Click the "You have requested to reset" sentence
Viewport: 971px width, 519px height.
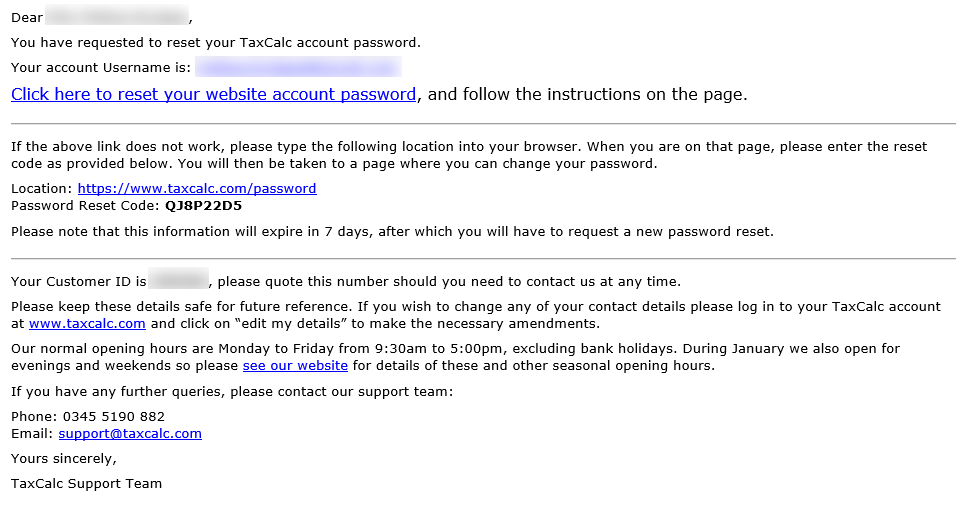click(x=216, y=43)
